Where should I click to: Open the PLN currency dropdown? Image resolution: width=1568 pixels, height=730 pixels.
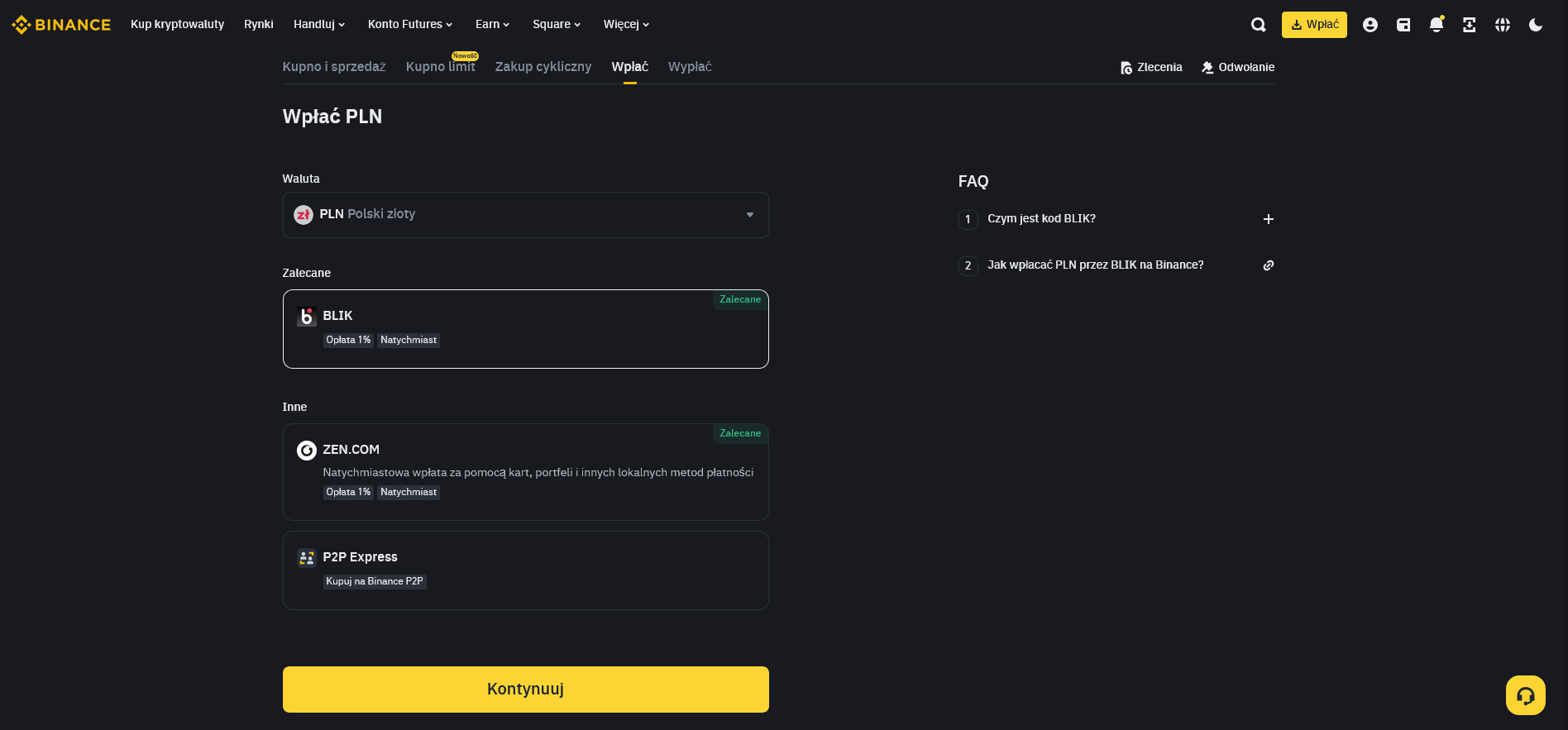point(525,215)
